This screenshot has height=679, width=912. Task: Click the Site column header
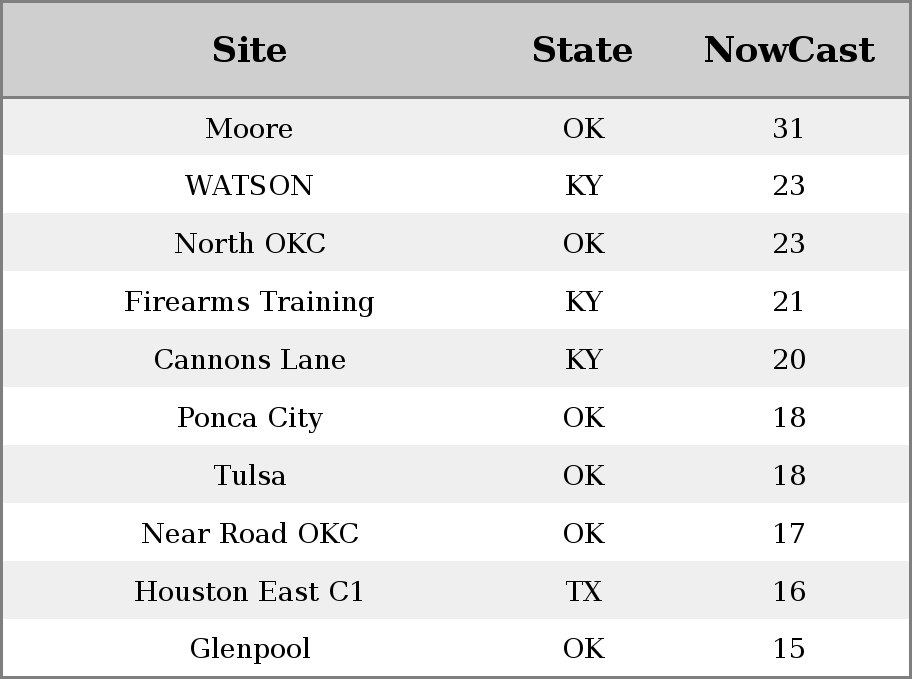250,49
